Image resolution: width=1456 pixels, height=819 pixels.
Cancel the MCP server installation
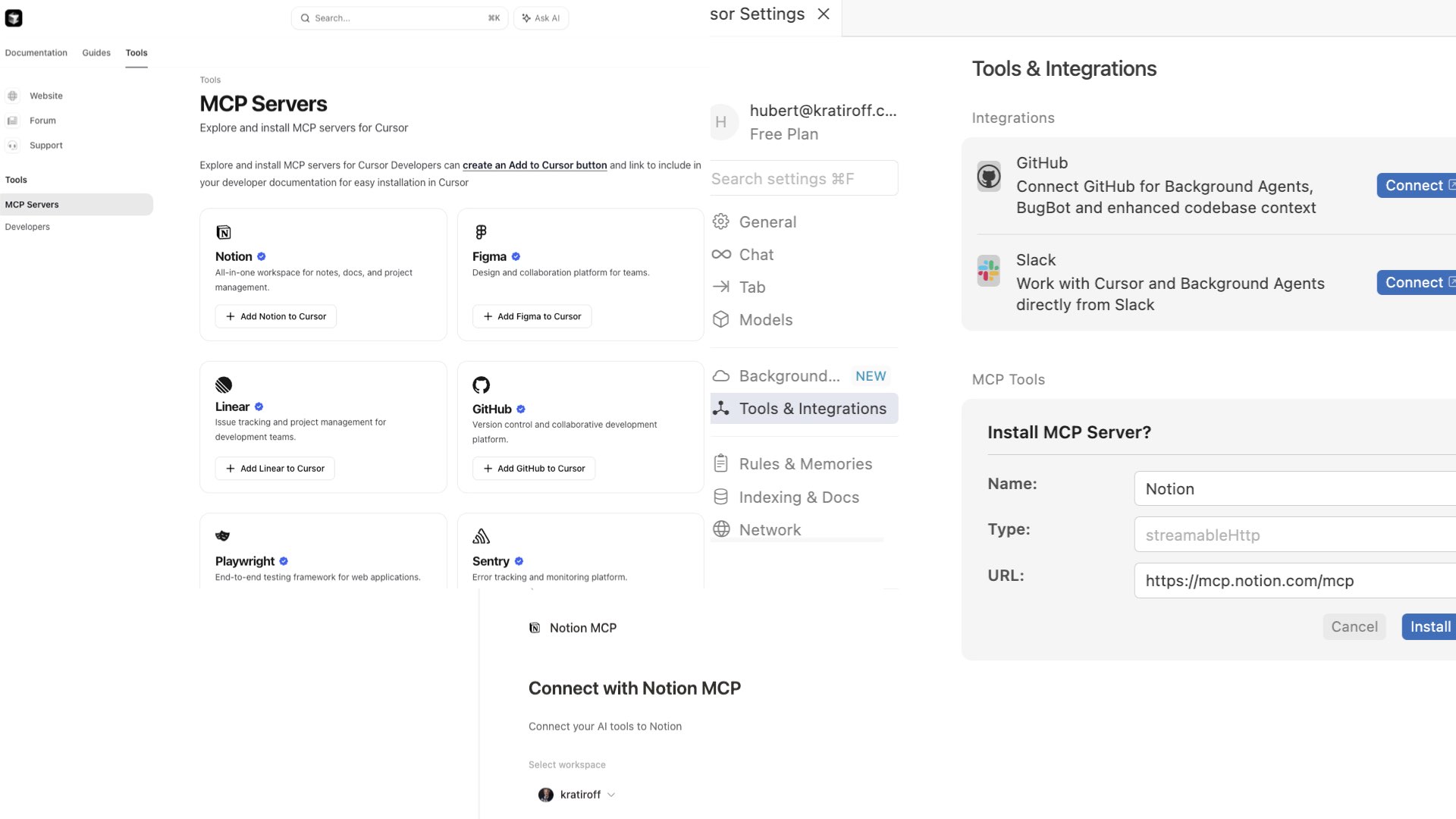(1354, 627)
